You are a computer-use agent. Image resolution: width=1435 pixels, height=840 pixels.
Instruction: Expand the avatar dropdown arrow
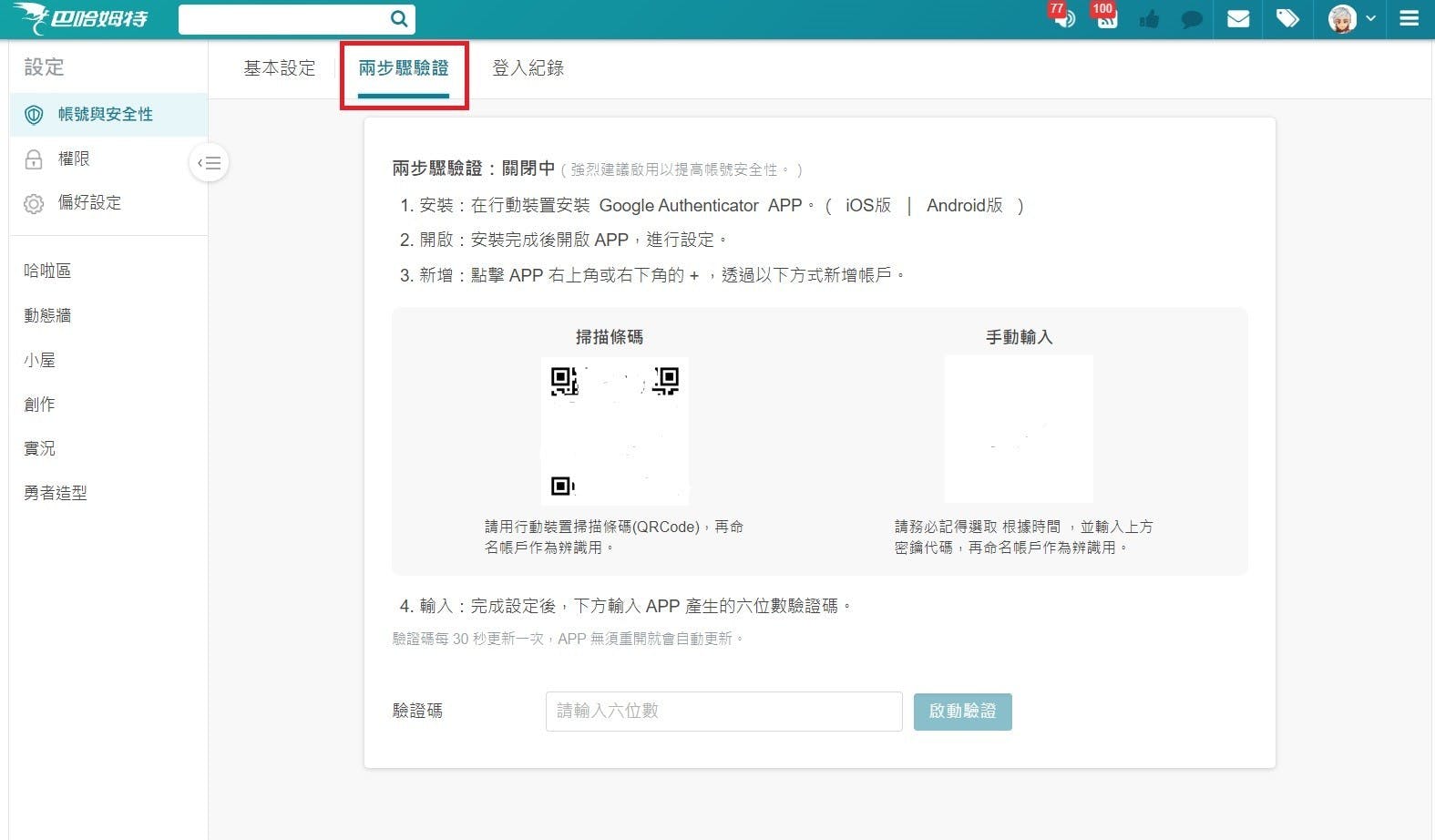click(x=1370, y=18)
